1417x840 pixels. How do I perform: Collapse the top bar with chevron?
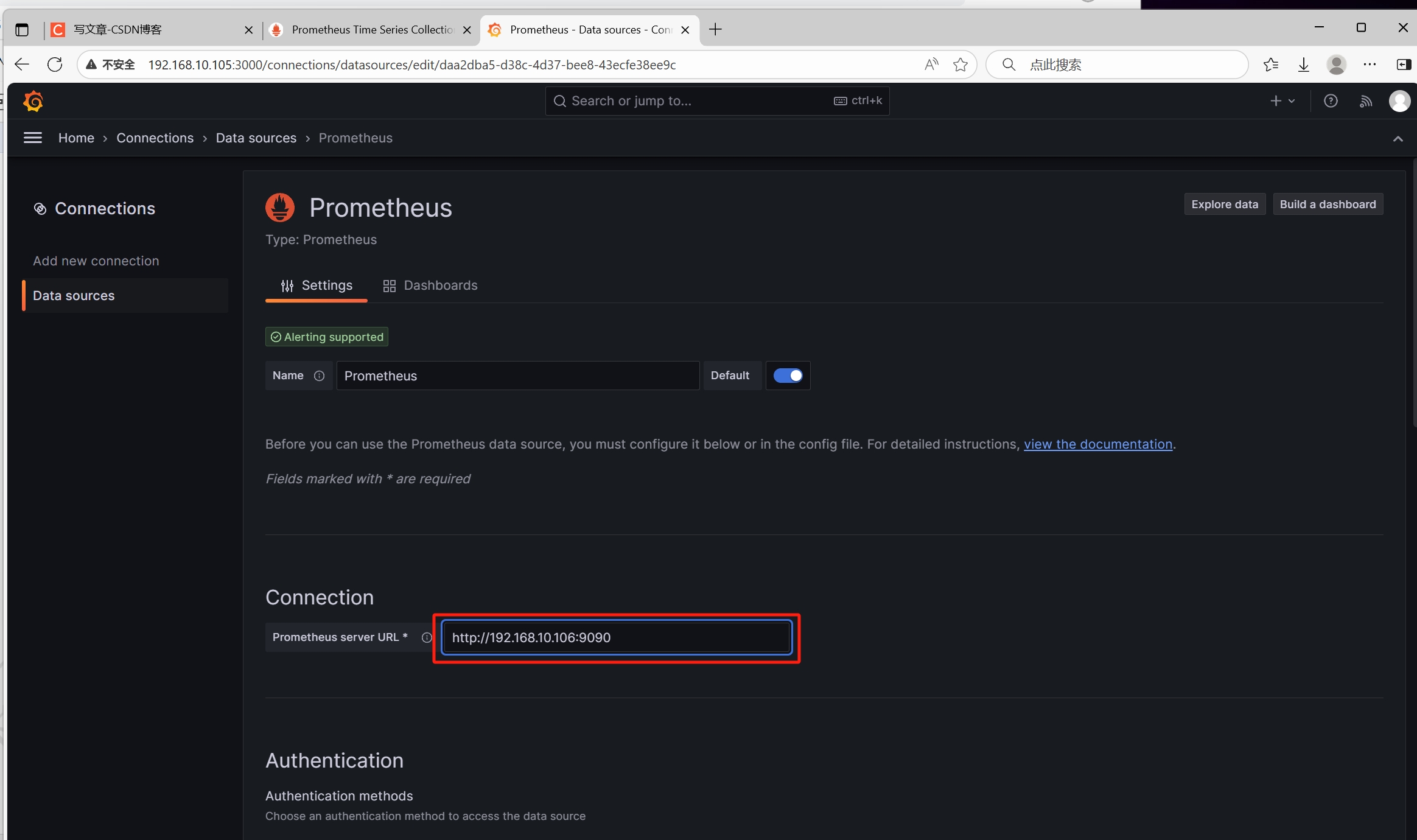pyautogui.click(x=1398, y=139)
